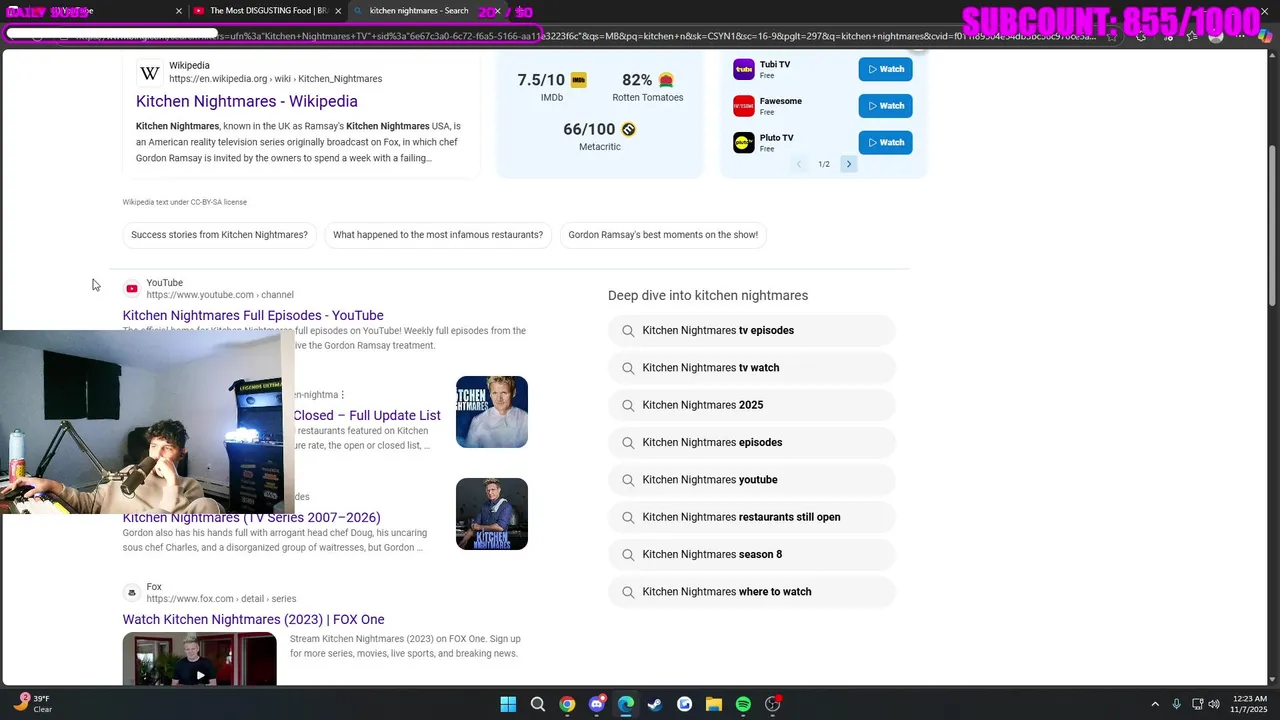Open Windows taskbar search
Viewport: 1280px width, 720px height.
click(538, 704)
